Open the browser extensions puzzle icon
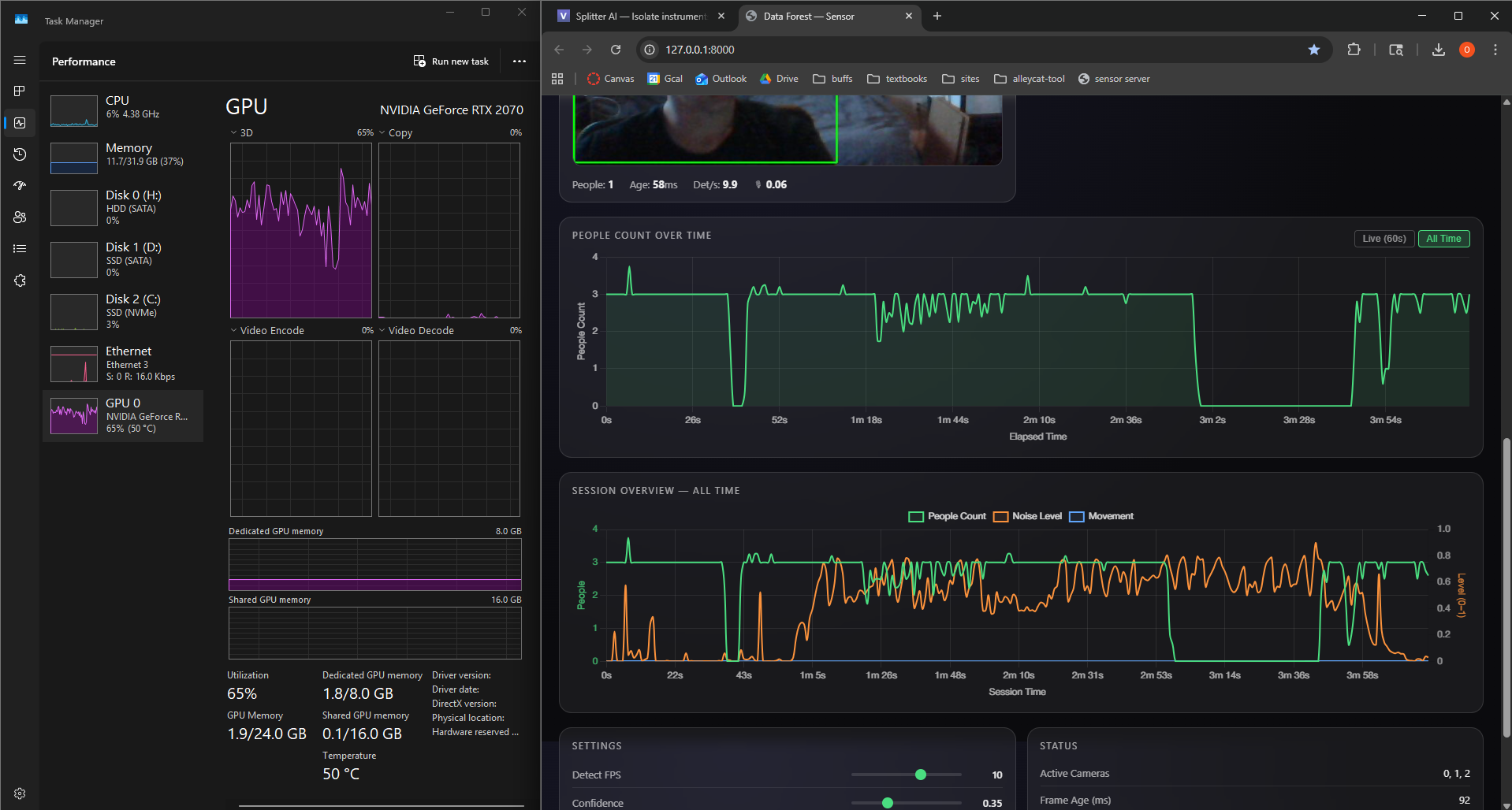The image size is (1512, 810). 1354,49
